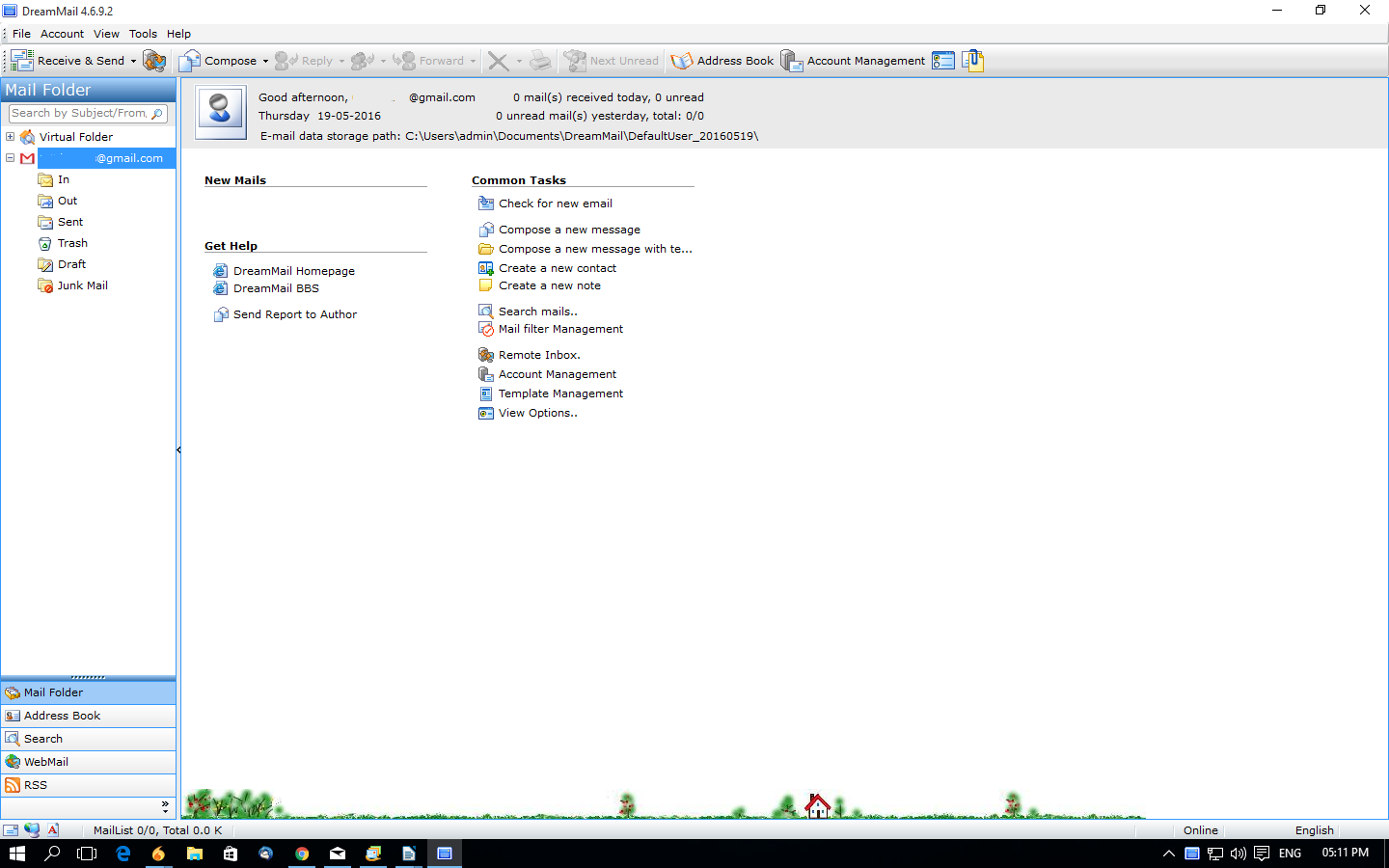1389x868 pixels.
Task: Click the Online status indicator
Action: (x=1201, y=830)
